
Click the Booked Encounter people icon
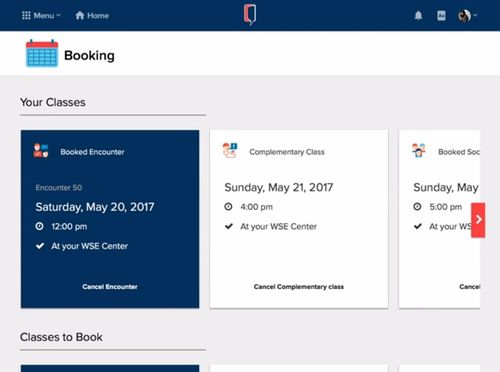(x=41, y=151)
